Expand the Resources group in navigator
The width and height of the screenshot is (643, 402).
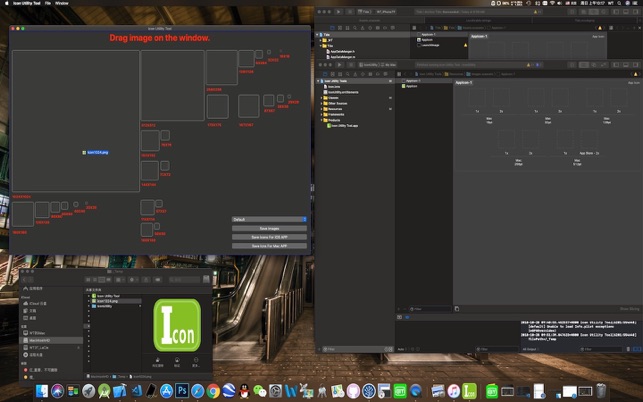[322, 109]
